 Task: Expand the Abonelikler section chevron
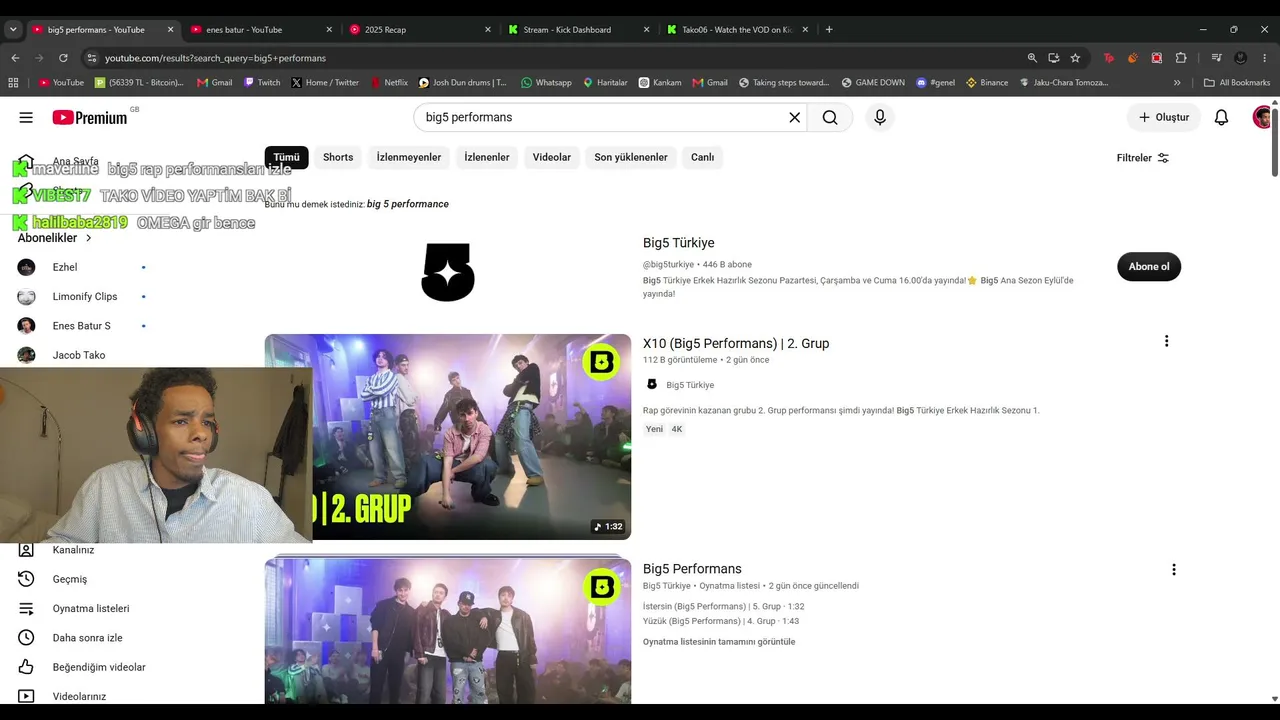[89, 238]
